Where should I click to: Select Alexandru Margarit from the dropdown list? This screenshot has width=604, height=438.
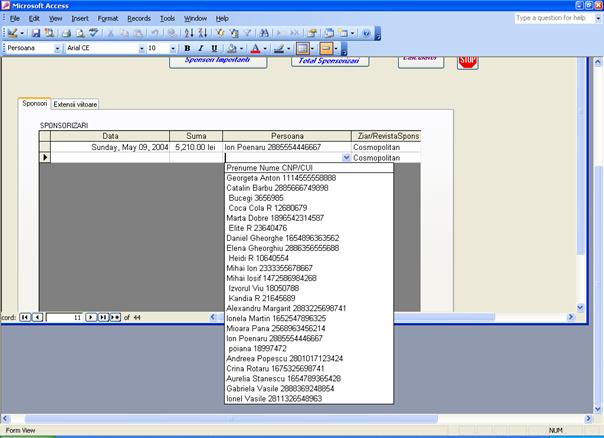[286, 308]
